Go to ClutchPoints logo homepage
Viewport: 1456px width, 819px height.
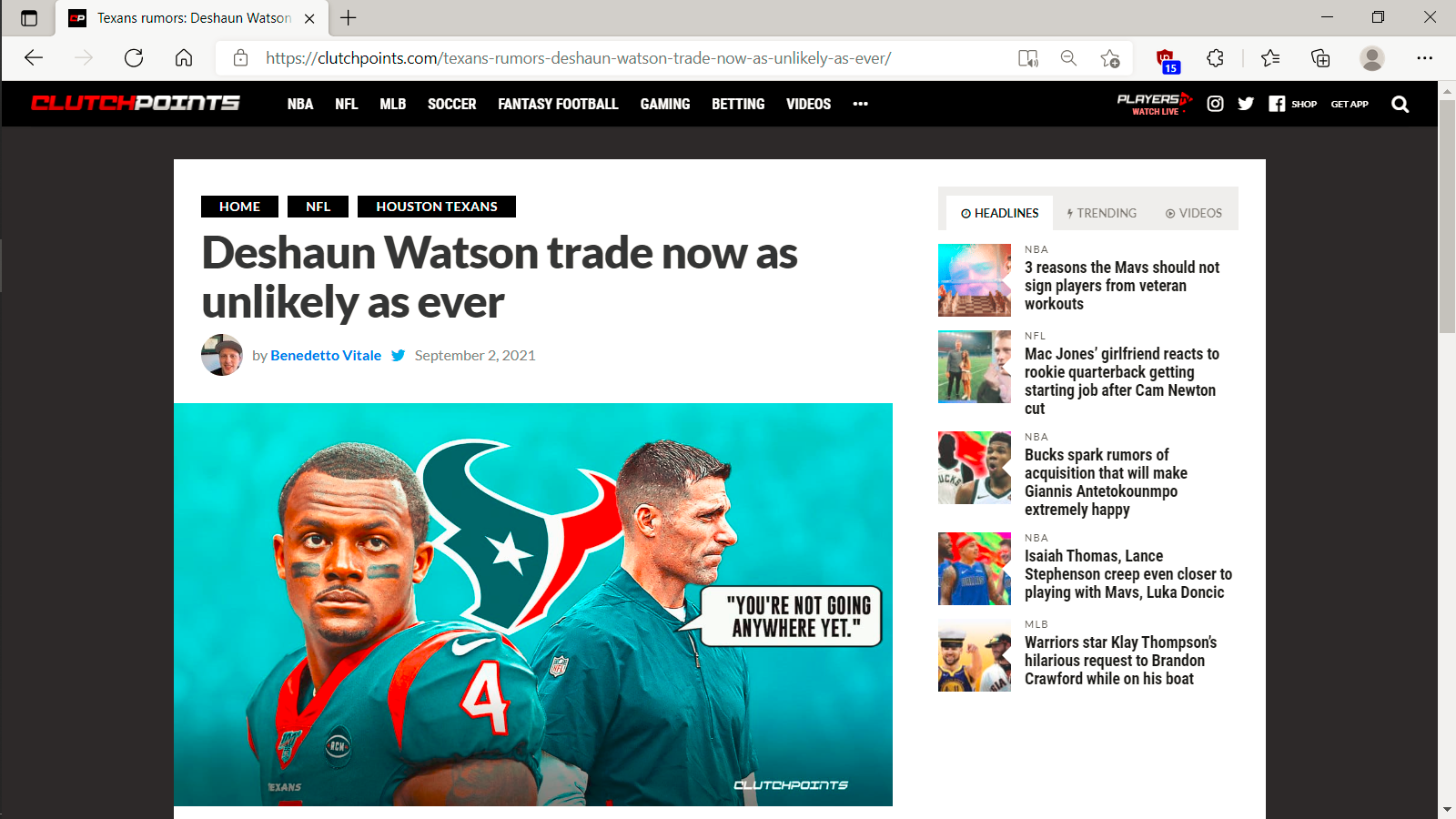coord(136,103)
